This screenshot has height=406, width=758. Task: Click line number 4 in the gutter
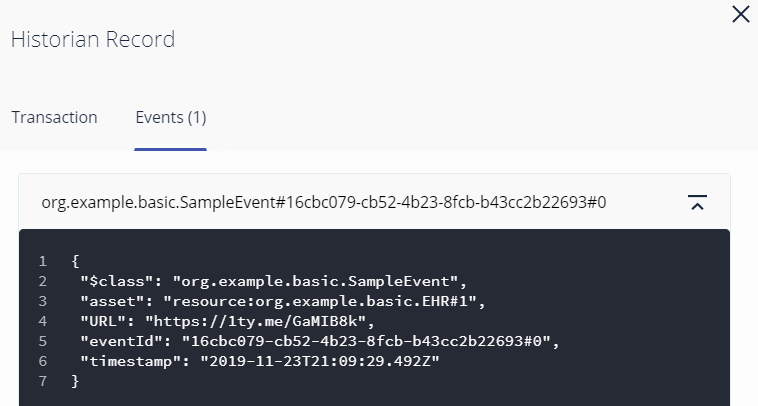pyautogui.click(x=43, y=321)
